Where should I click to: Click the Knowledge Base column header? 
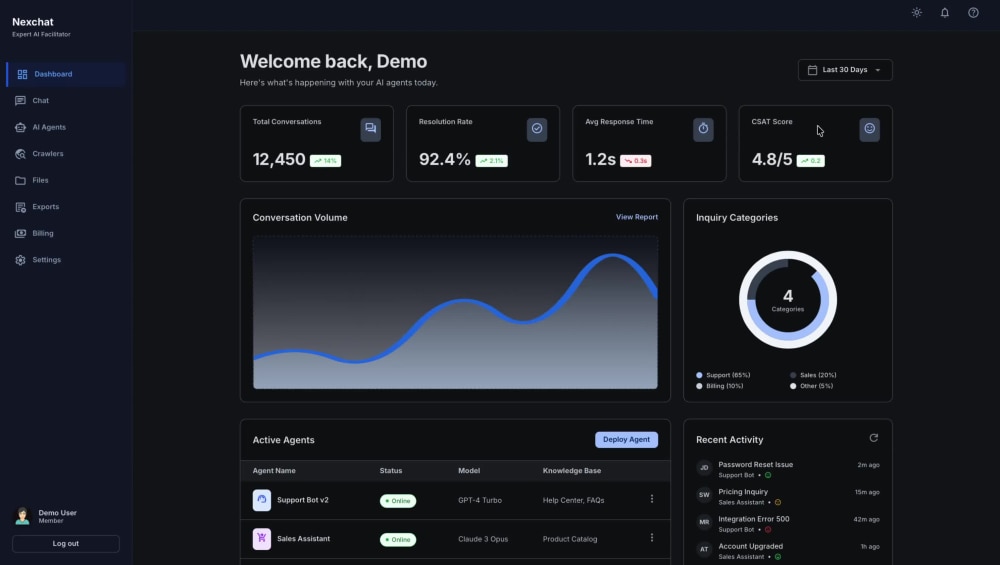pyautogui.click(x=571, y=471)
